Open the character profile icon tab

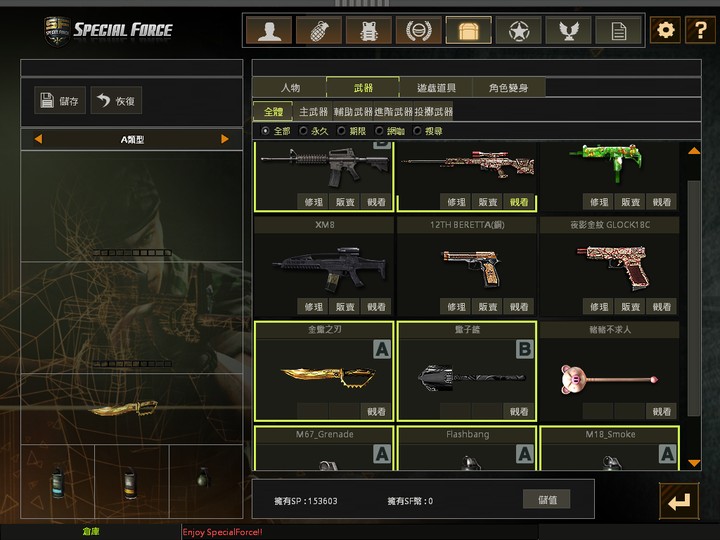[x=269, y=30]
